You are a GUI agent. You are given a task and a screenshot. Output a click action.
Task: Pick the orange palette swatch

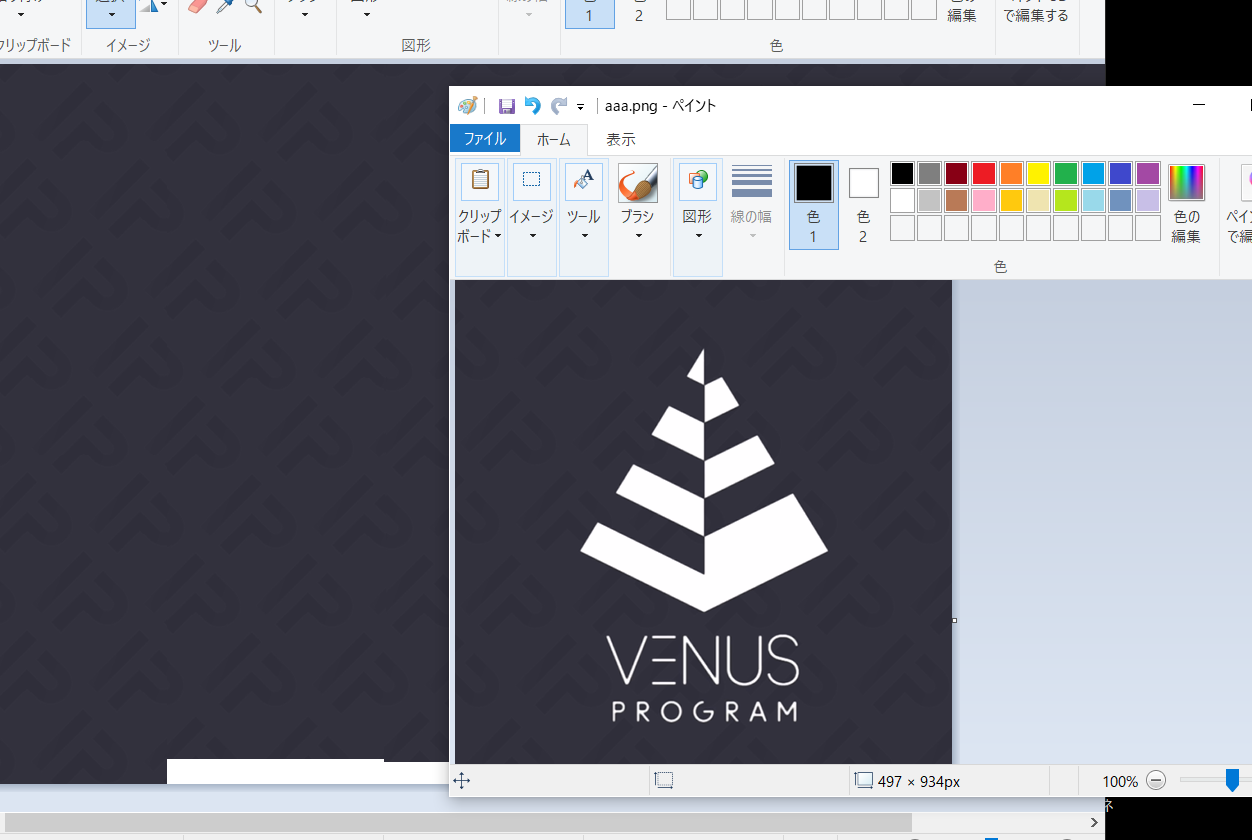[1011, 174]
